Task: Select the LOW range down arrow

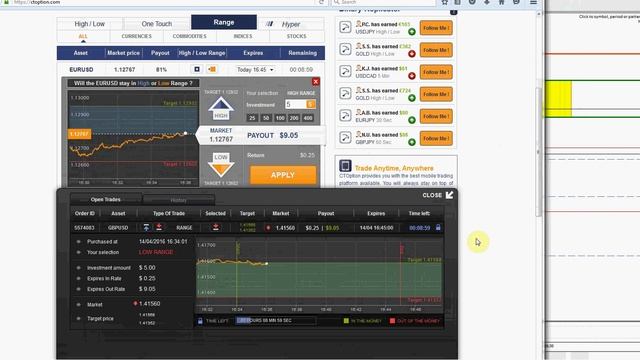Action: [x=221, y=165]
